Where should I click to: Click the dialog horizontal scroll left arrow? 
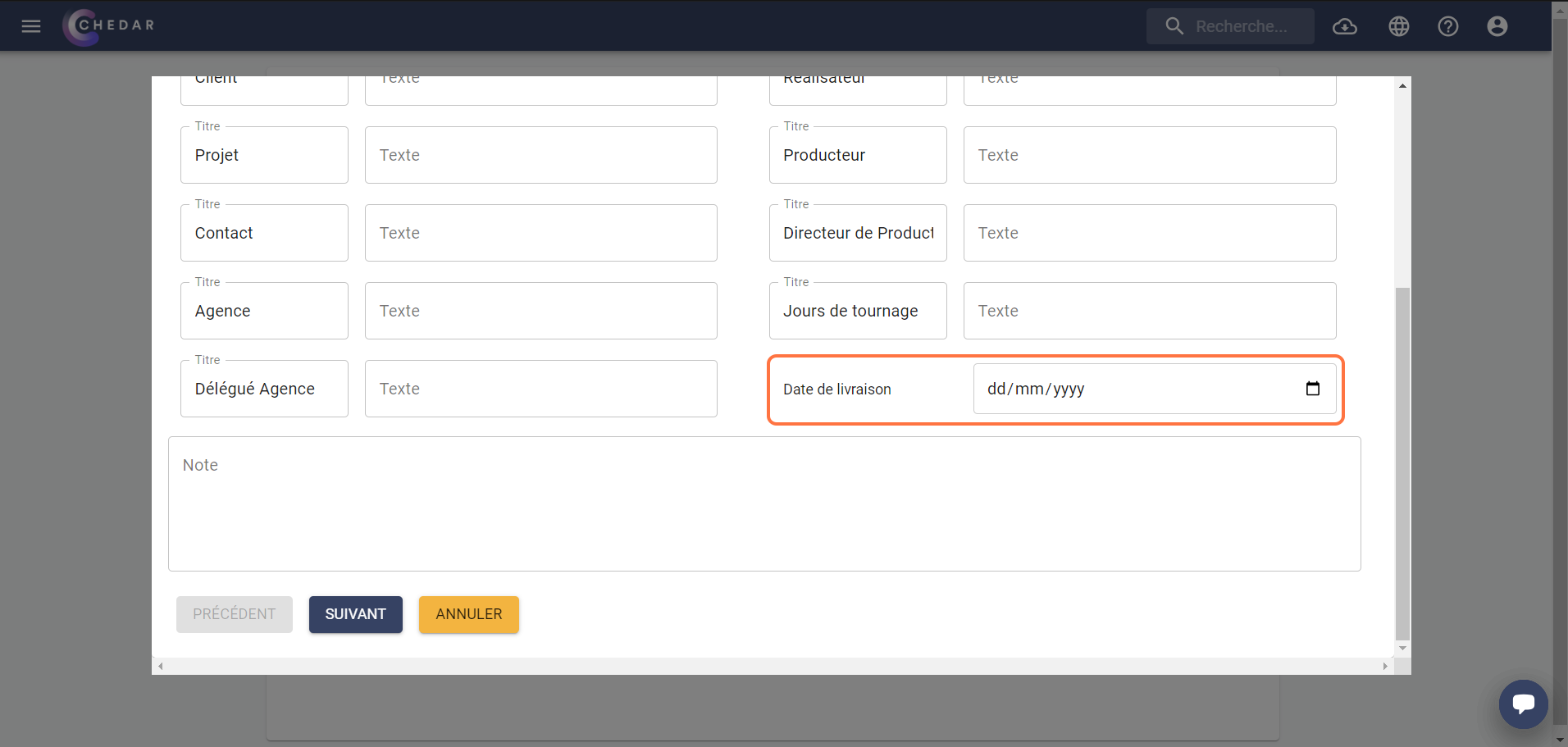[x=161, y=666]
